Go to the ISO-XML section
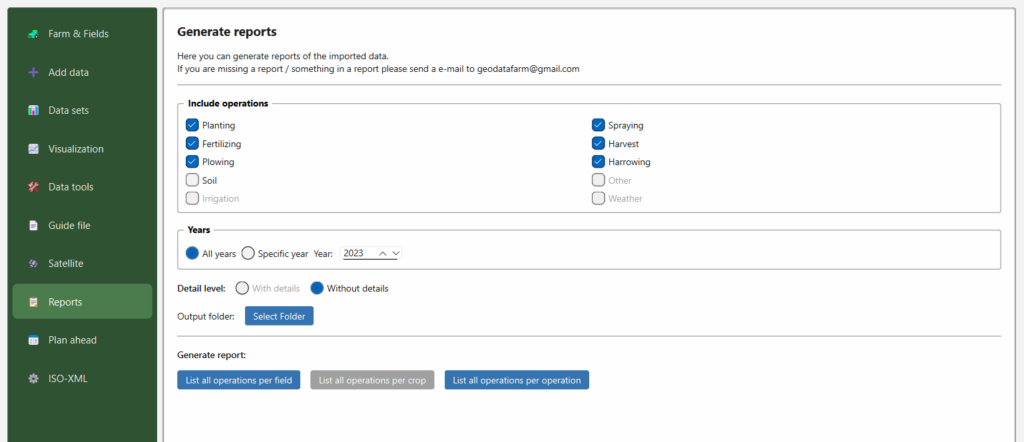 82,379
